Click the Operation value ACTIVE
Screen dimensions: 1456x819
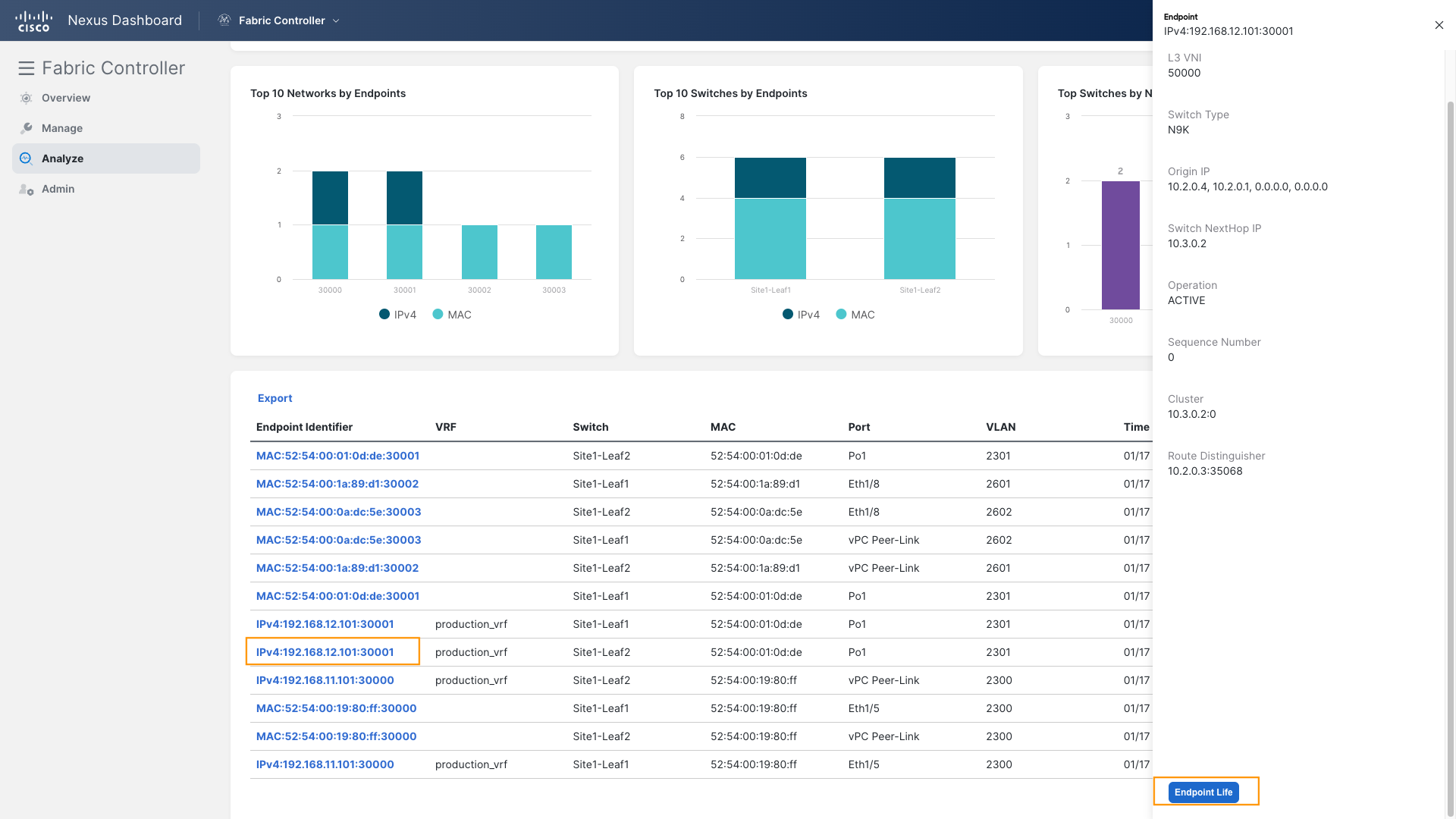[x=1186, y=300]
